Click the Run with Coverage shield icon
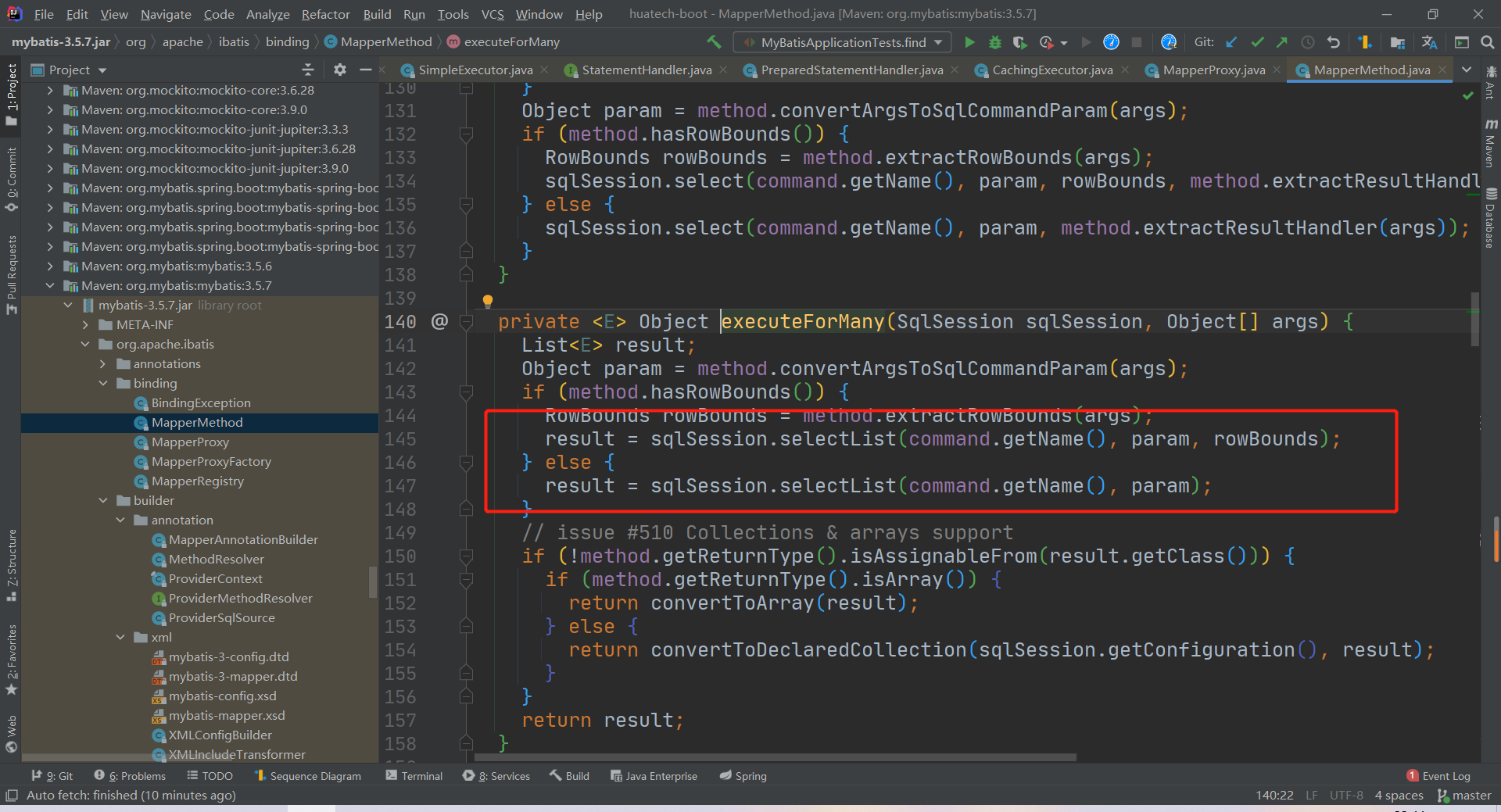 (x=1019, y=42)
